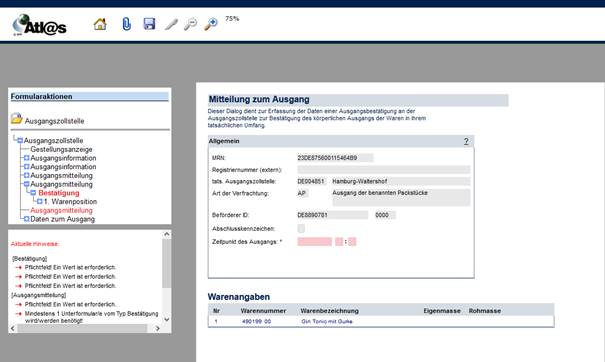Click the Warennummer column header
This screenshot has height=362, width=605.
point(263,311)
